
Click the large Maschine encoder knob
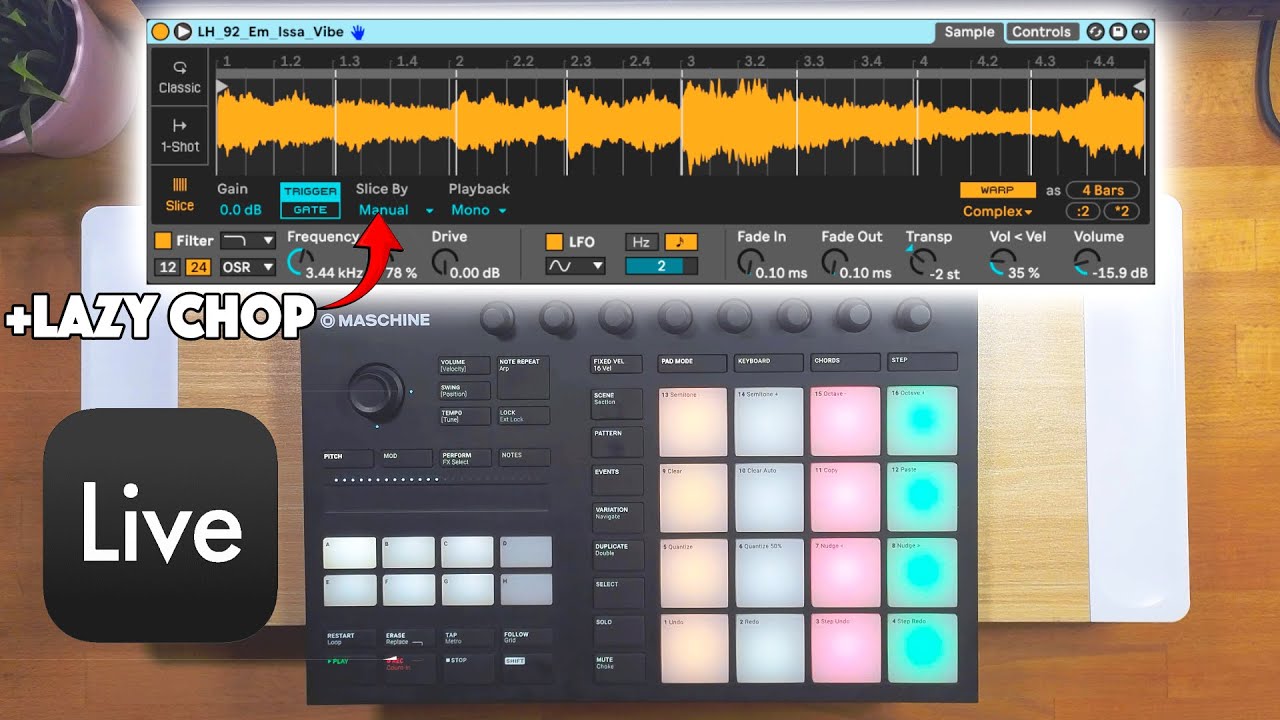point(376,391)
